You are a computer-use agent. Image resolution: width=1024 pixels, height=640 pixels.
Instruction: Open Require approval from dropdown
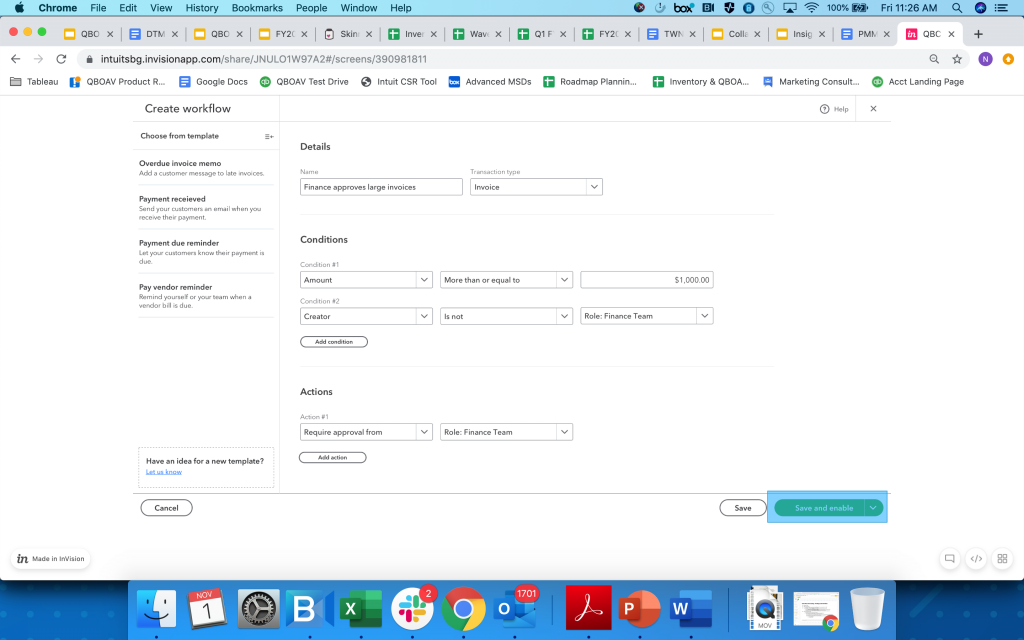[x=366, y=432]
